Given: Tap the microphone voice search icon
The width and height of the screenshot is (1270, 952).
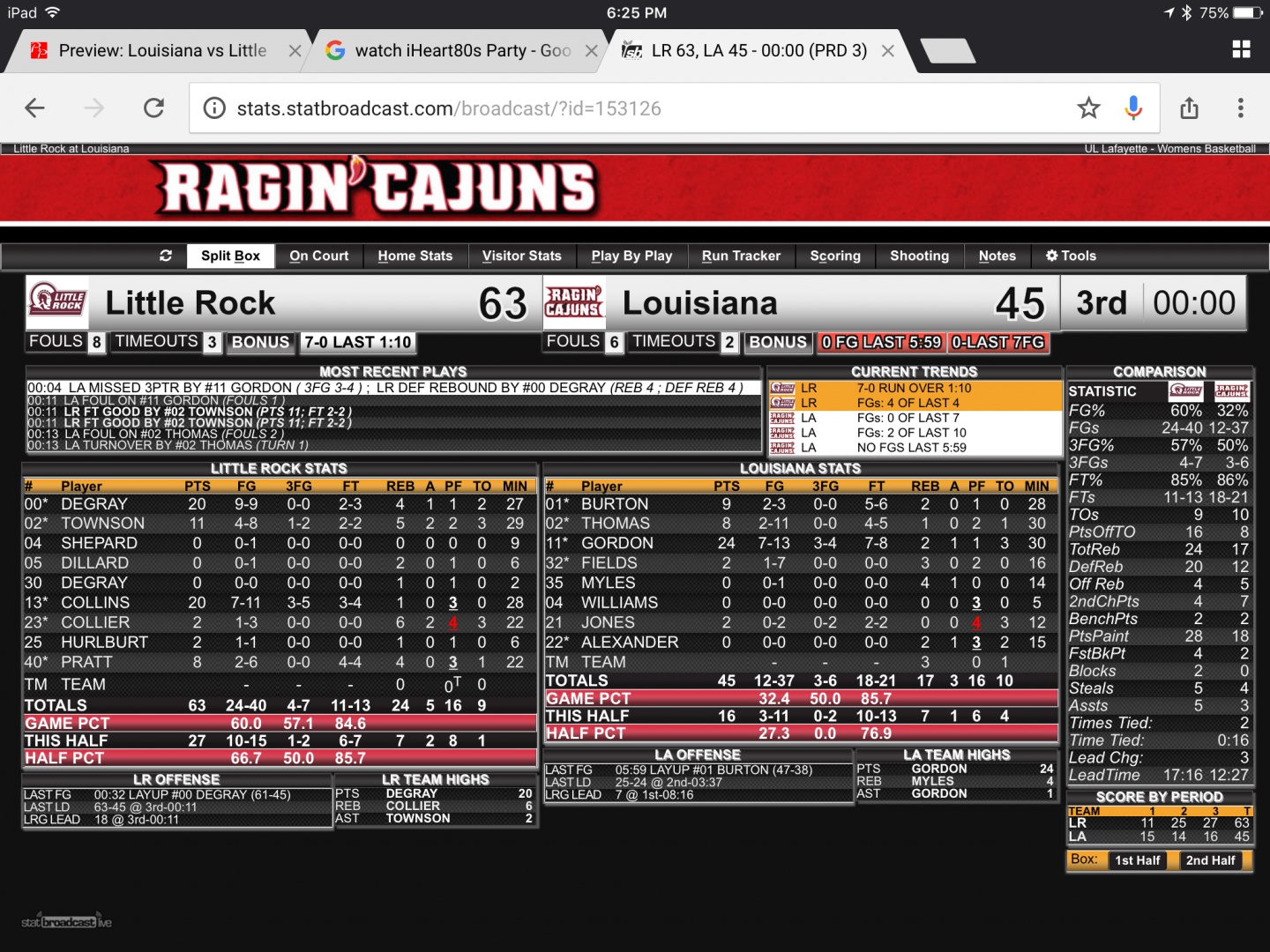Looking at the screenshot, I should pyautogui.click(x=1133, y=108).
